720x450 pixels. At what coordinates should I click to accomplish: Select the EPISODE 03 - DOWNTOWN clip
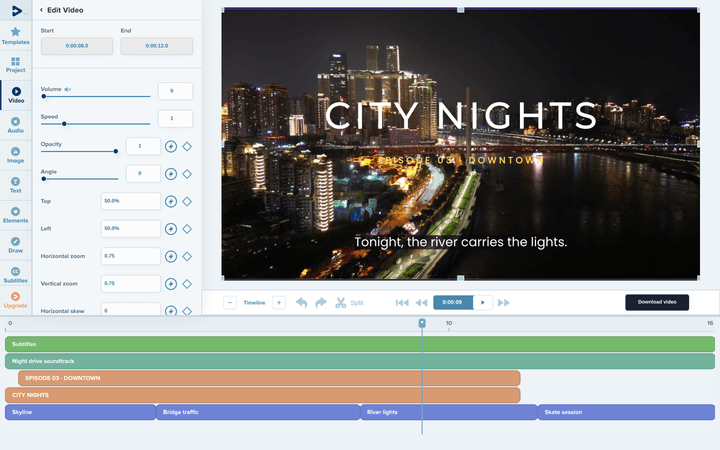[269, 378]
